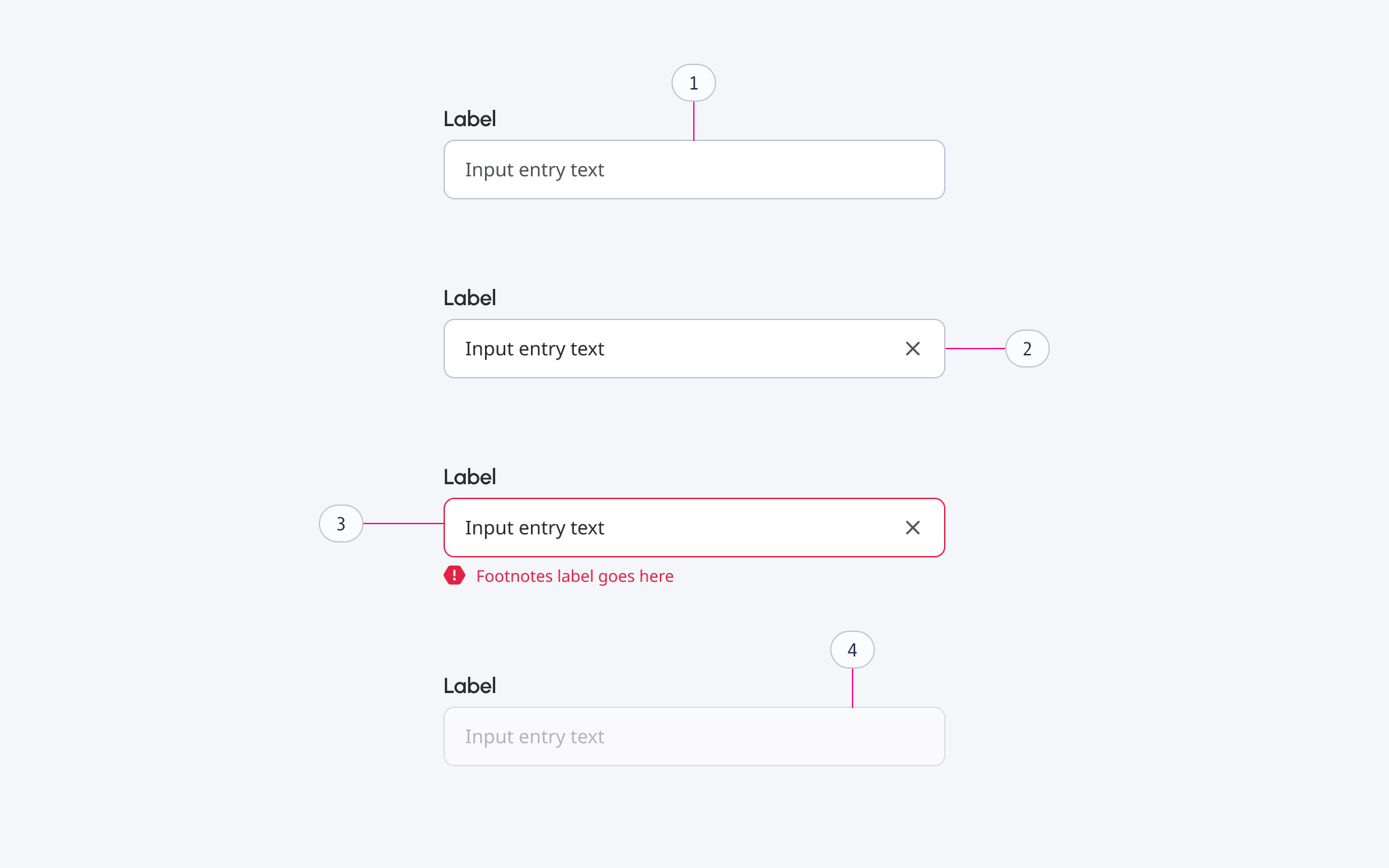
Task: Click the Label above the second input
Action: (x=469, y=297)
